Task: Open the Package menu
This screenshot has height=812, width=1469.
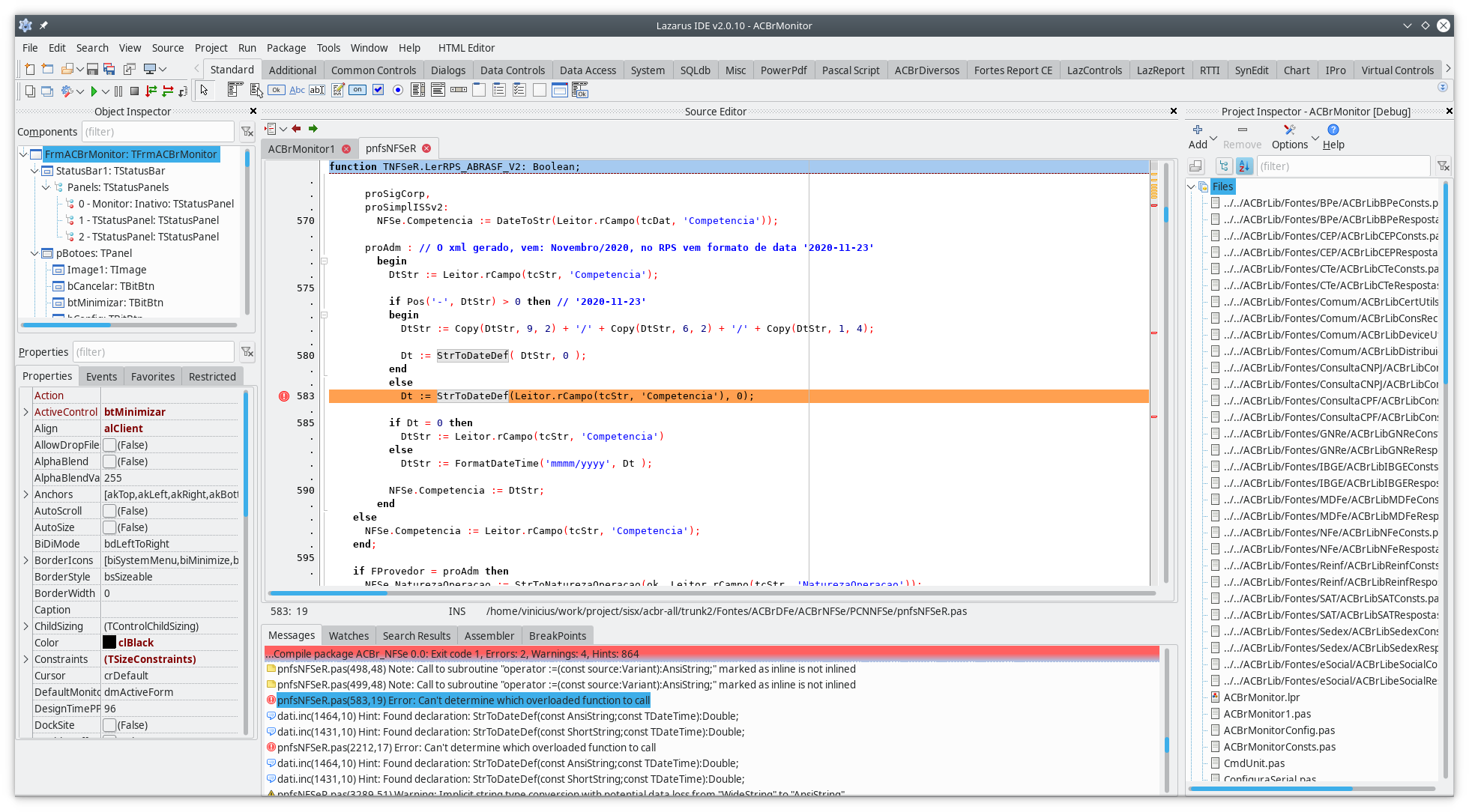Action: coord(286,48)
